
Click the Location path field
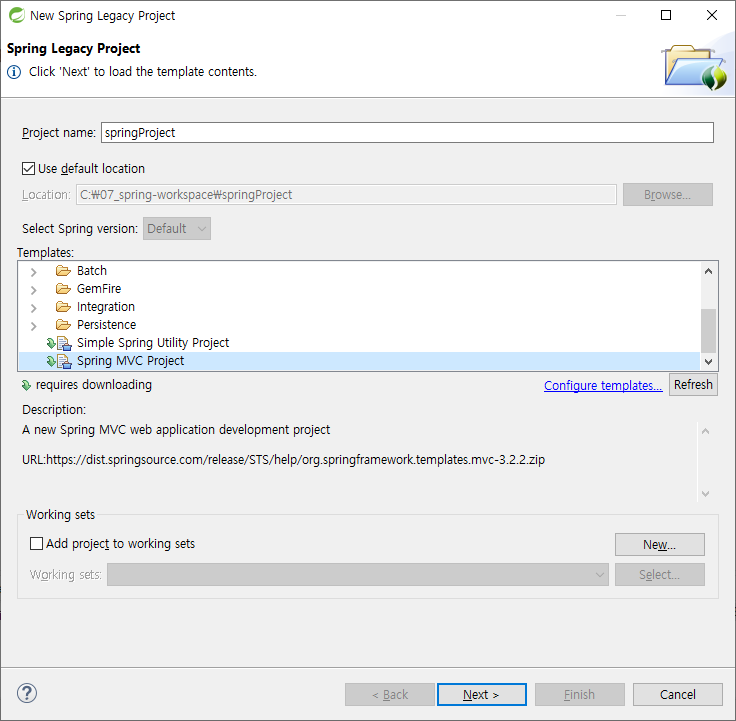click(x=346, y=194)
